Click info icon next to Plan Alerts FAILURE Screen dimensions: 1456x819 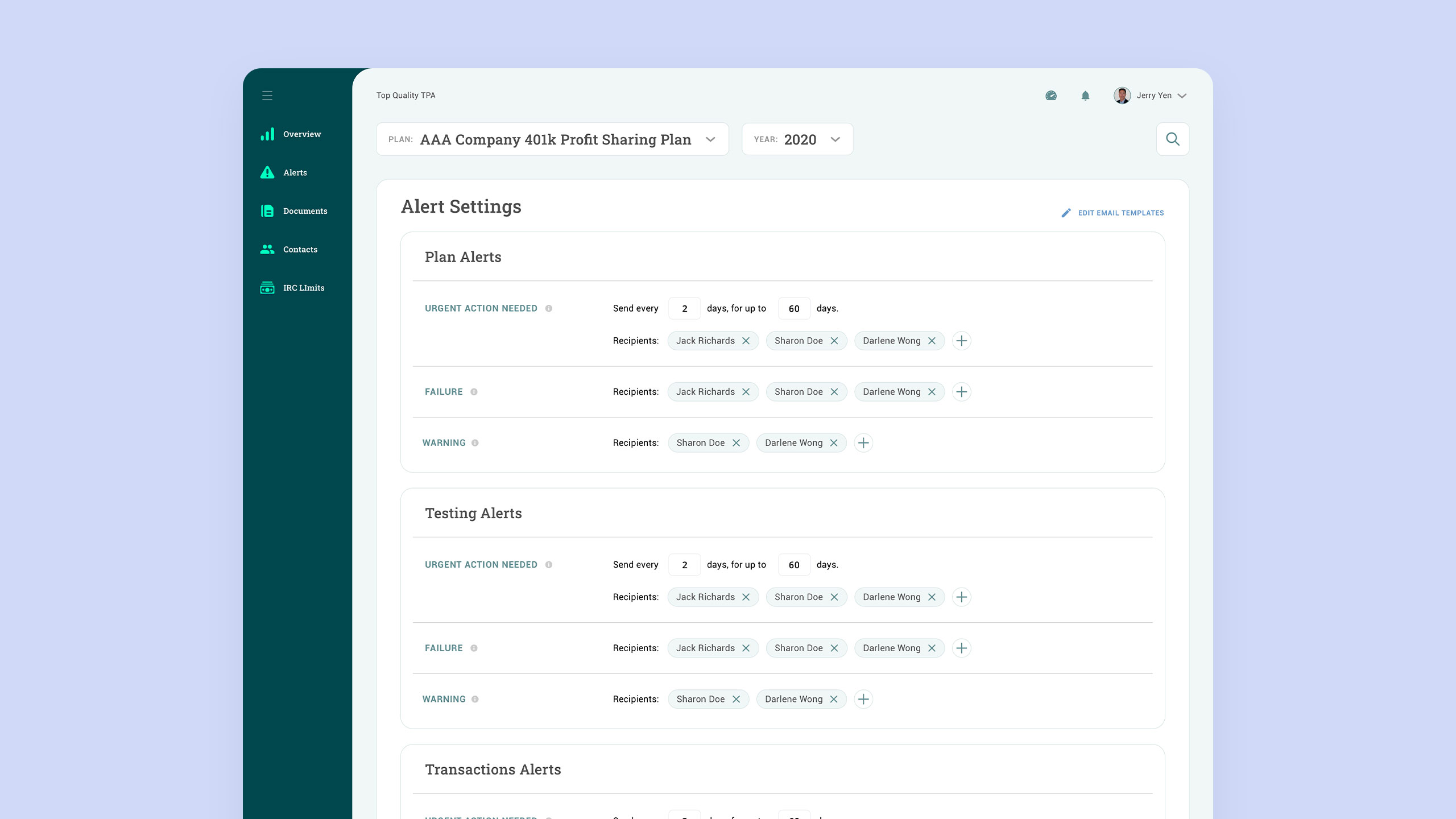pos(474,392)
